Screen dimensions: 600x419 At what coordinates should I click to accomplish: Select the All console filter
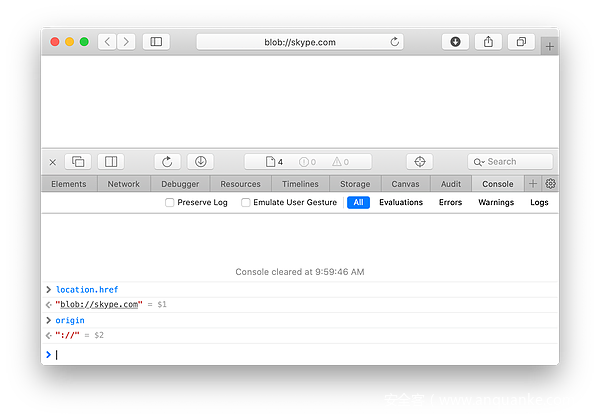coord(358,202)
